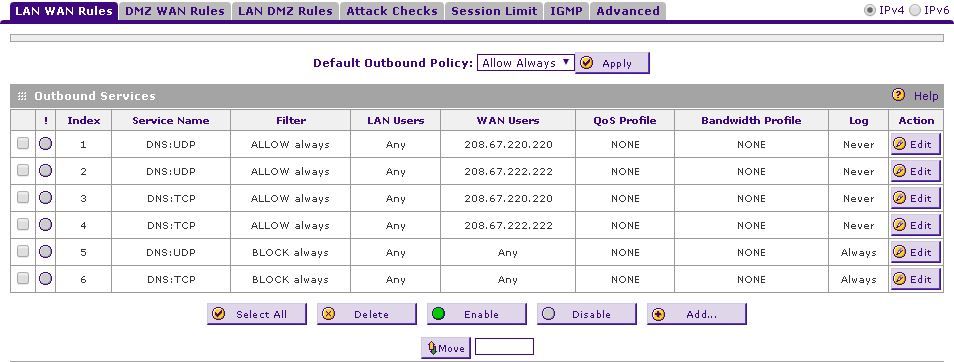Click the Enable button
The image size is (954, 362).
pos(476,314)
